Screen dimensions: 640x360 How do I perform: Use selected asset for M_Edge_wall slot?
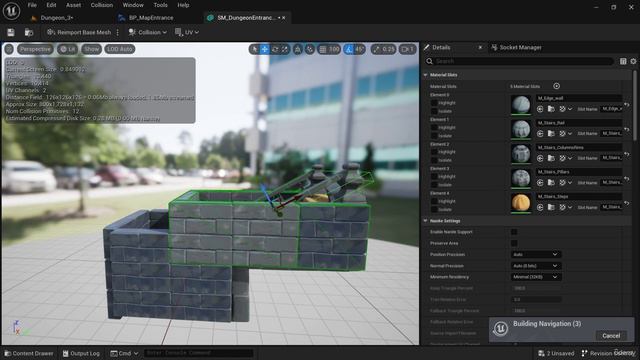tap(540, 109)
